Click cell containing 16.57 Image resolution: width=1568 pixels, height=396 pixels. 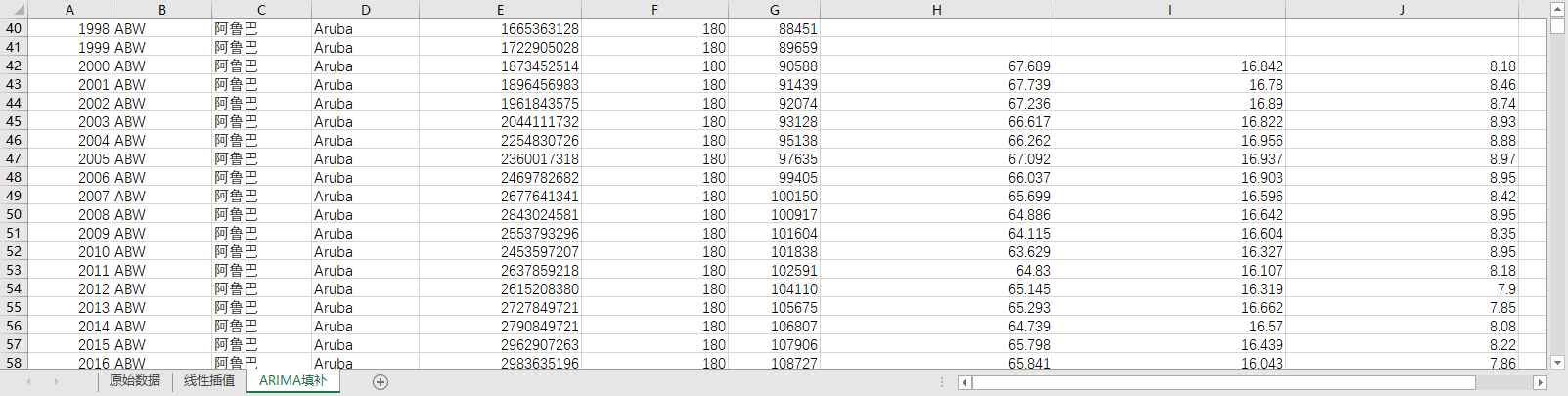click(x=1169, y=326)
